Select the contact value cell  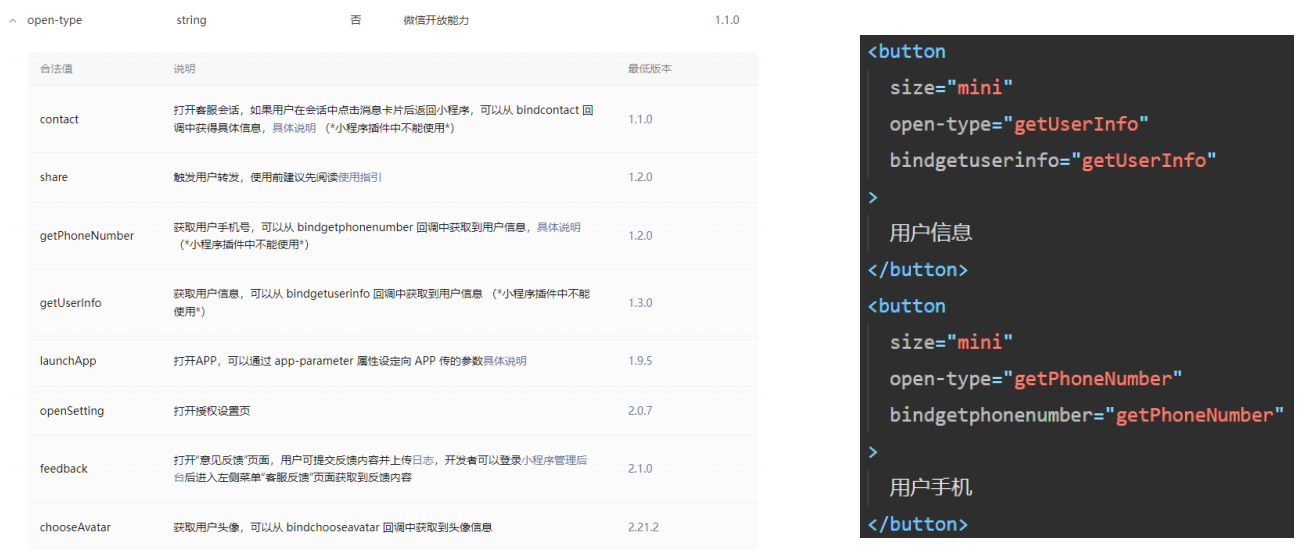click(x=59, y=119)
